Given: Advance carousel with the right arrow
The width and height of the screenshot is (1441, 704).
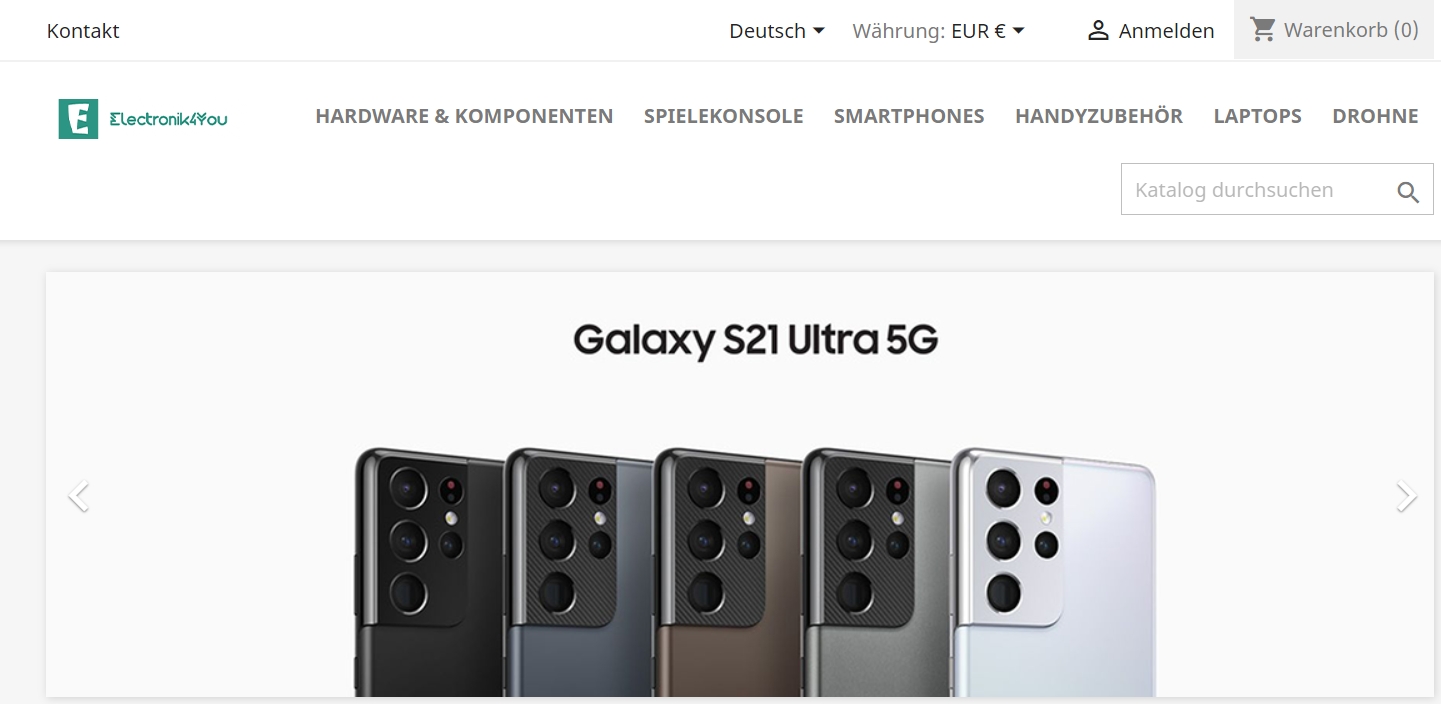Looking at the screenshot, I should (x=1406, y=496).
